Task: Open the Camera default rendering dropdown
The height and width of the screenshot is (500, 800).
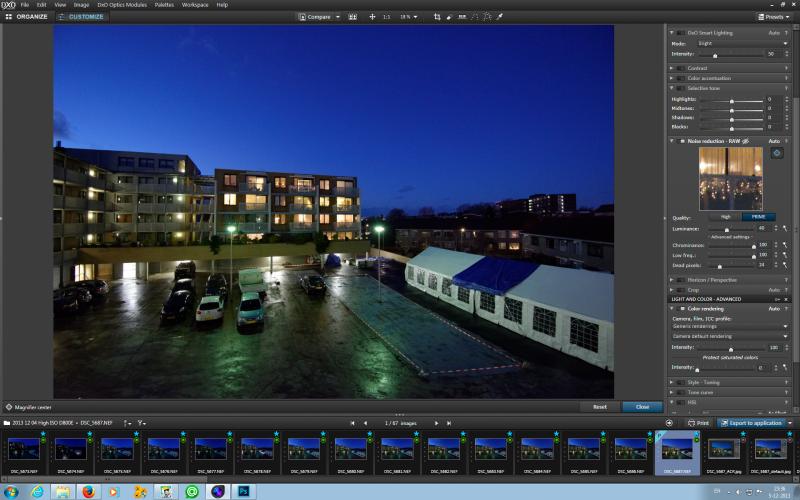Action: click(x=731, y=336)
